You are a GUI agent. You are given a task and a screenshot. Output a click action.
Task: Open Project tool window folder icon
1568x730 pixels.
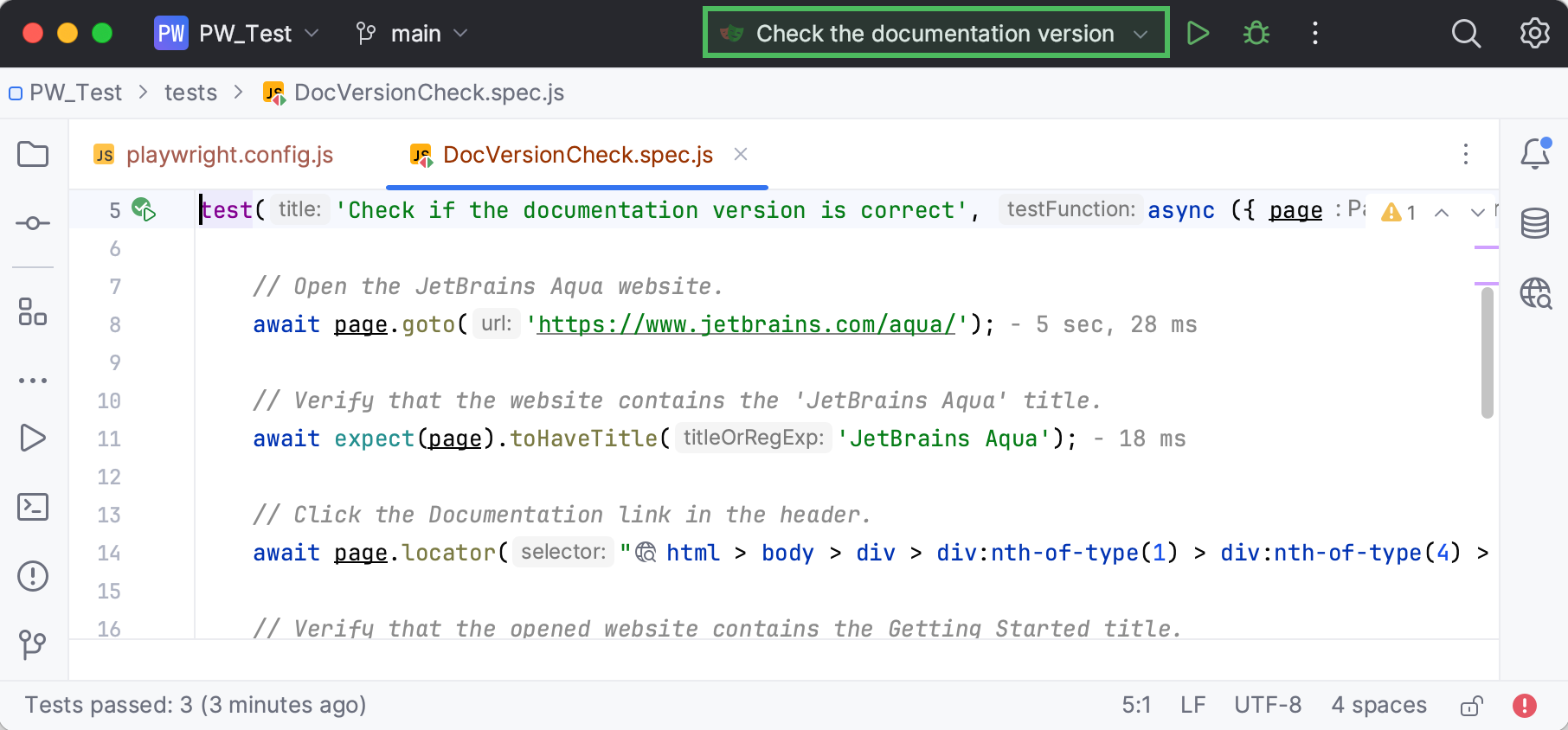(x=33, y=155)
